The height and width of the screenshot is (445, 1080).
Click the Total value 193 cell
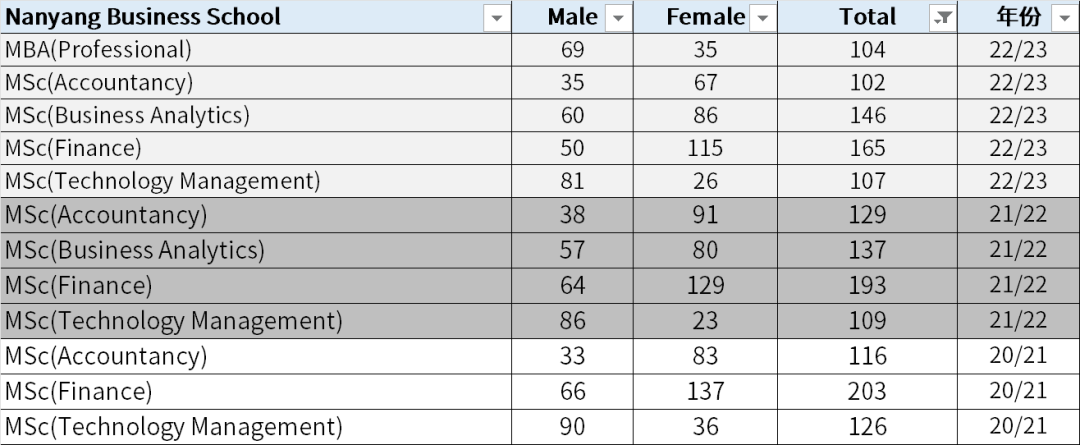pyautogui.click(x=867, y=286)
